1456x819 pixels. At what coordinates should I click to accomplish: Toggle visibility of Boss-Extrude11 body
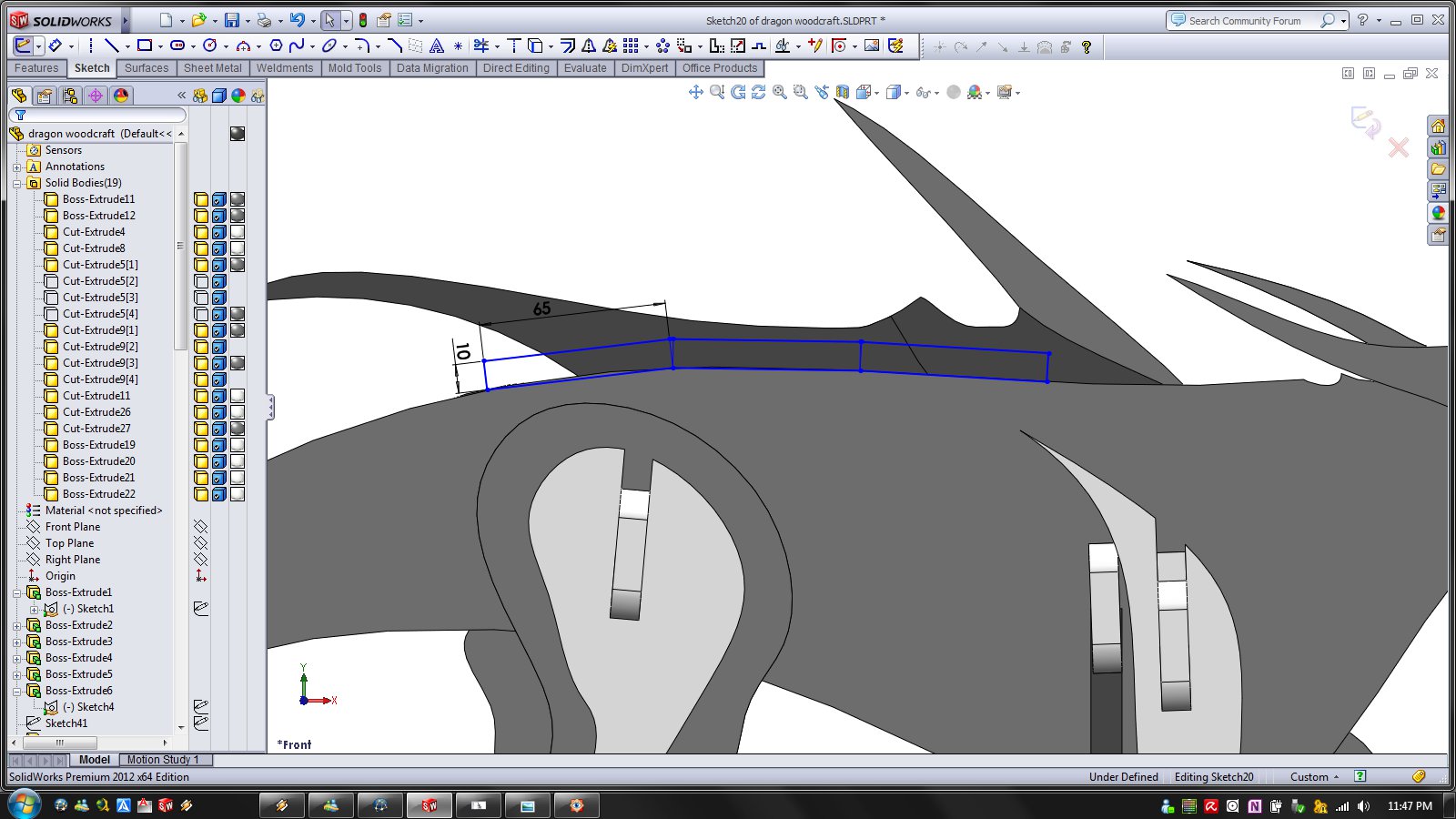[x=201, y=199]
